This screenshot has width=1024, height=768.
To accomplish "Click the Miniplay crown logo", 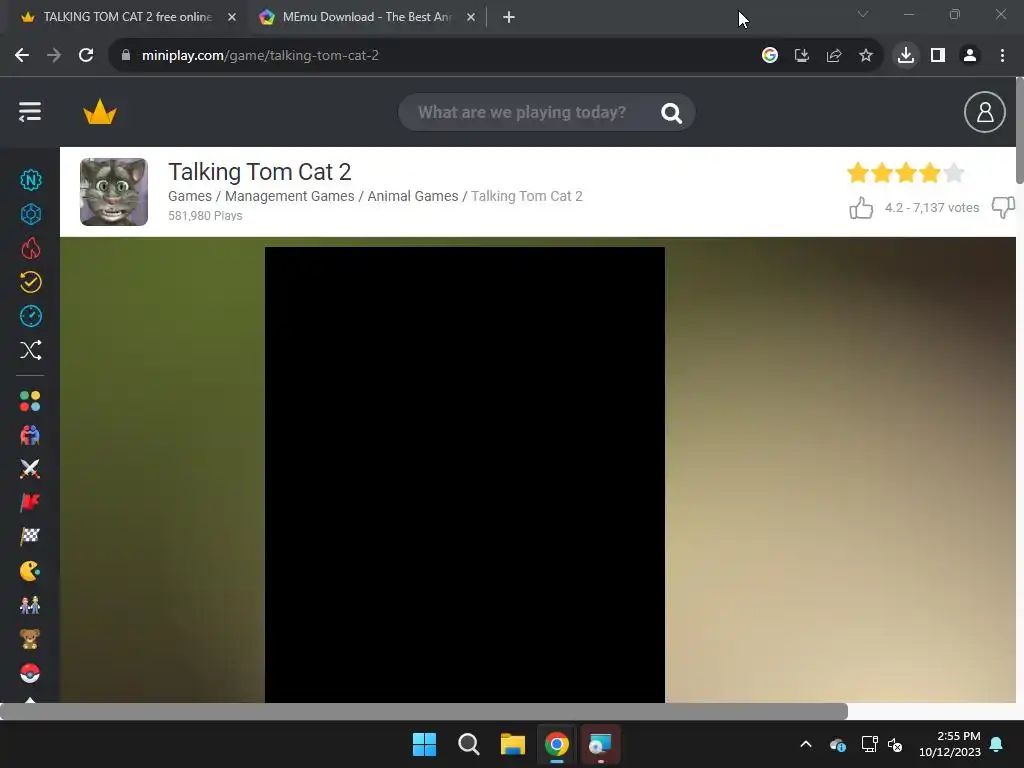I will click(x=100, y=112).
